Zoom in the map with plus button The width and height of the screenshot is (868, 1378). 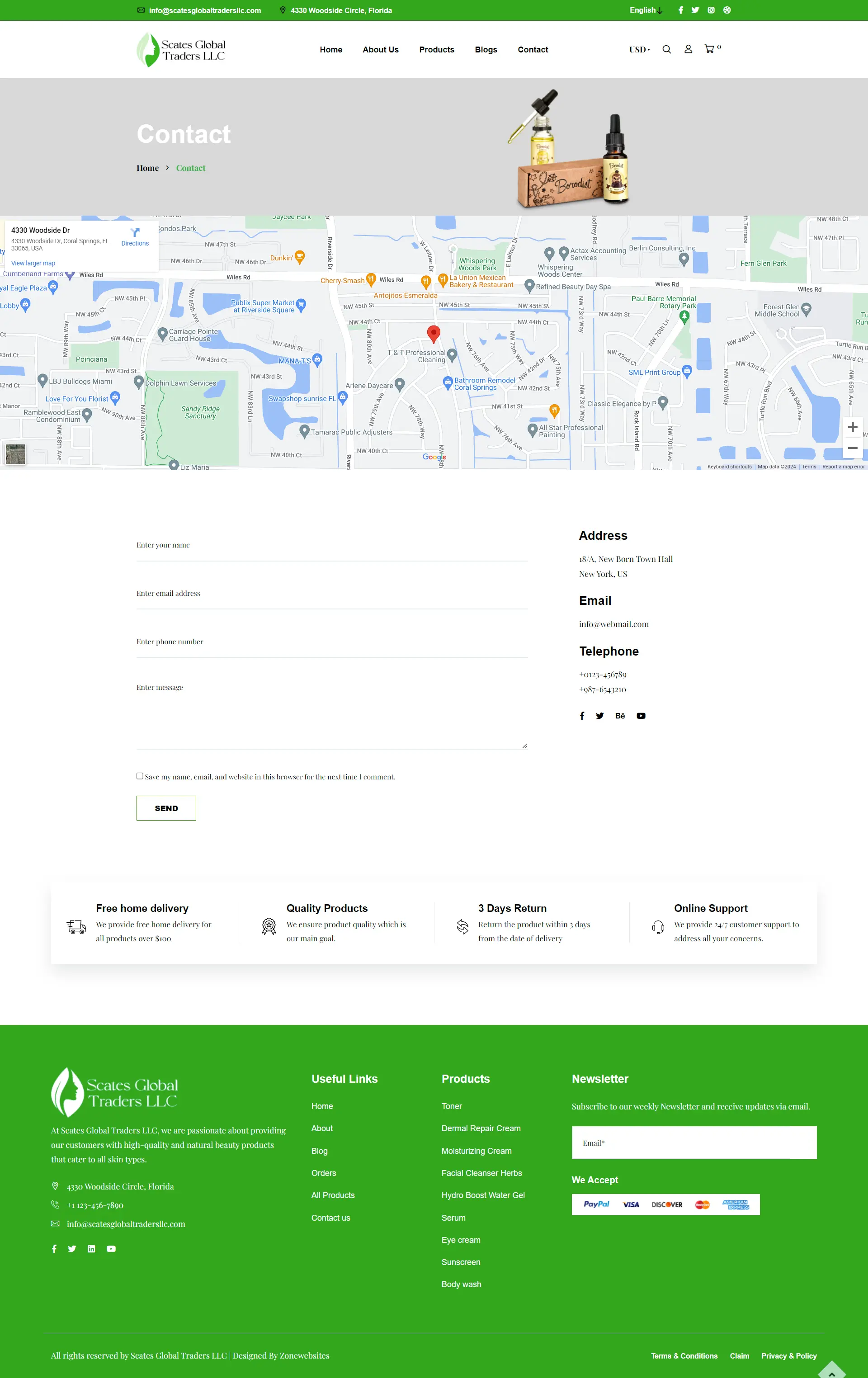point(852,427)
